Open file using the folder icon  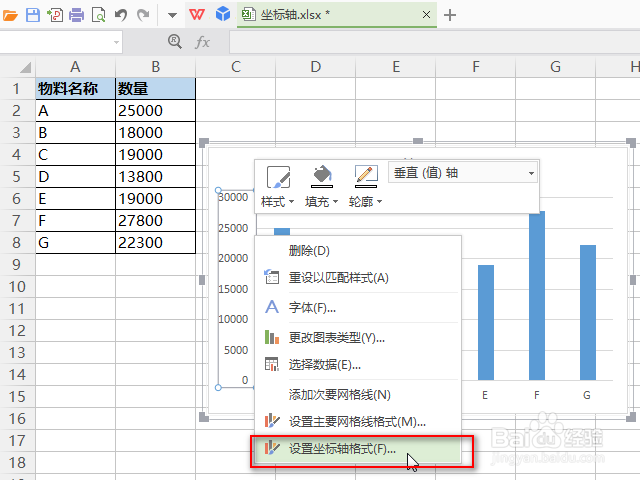click(10, 15)
